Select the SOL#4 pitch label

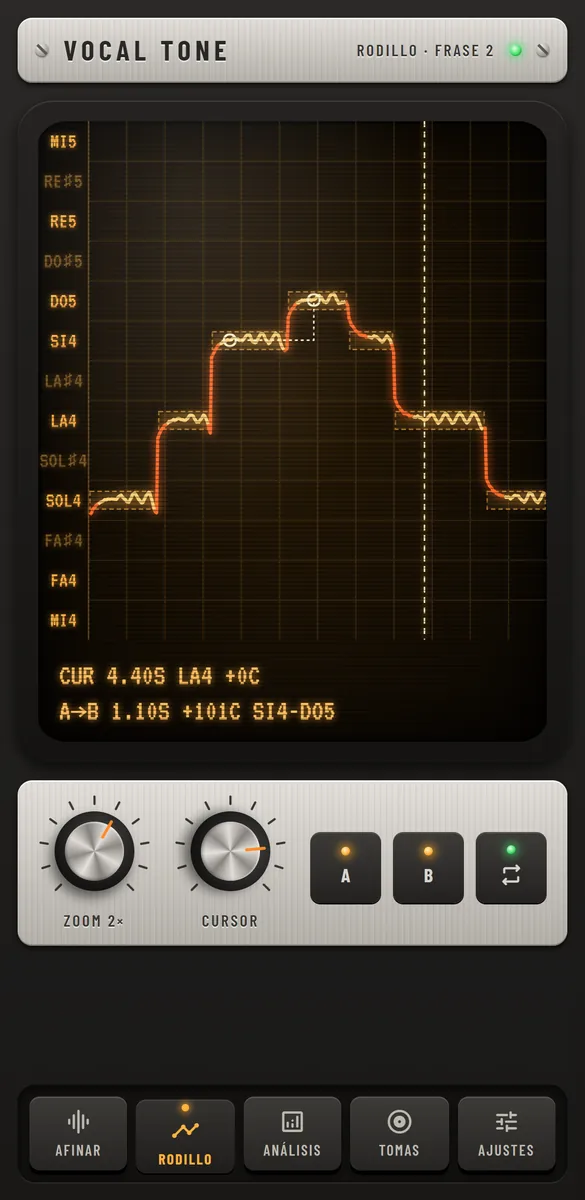pos(63,461)
